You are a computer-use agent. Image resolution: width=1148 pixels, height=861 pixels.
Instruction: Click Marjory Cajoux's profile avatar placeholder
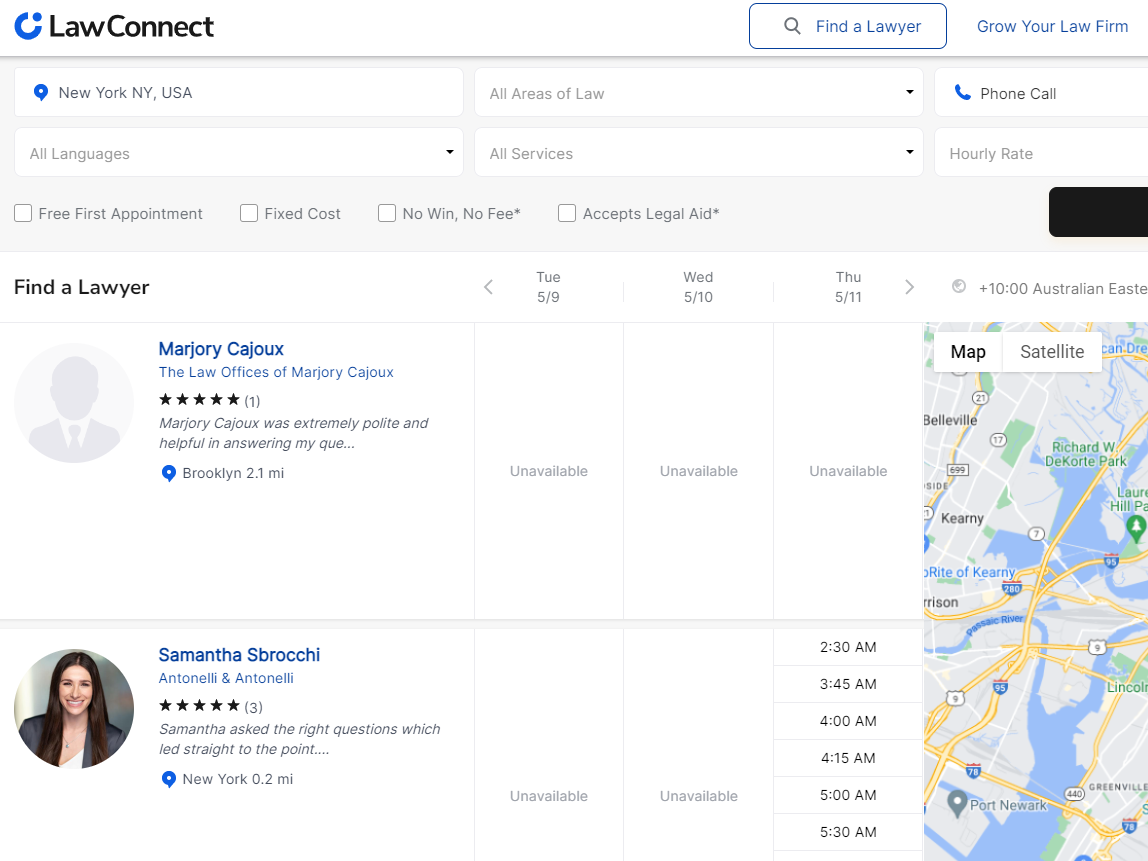click(x=74, y=403)
